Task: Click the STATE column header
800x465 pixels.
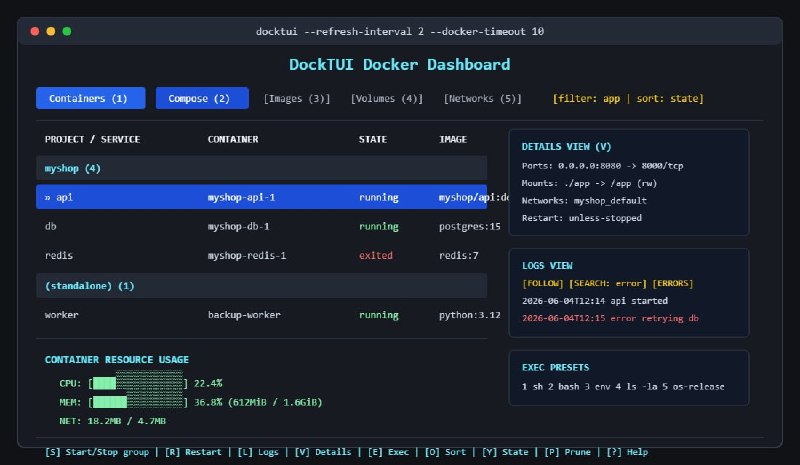Action: click(x=372, y=139)
